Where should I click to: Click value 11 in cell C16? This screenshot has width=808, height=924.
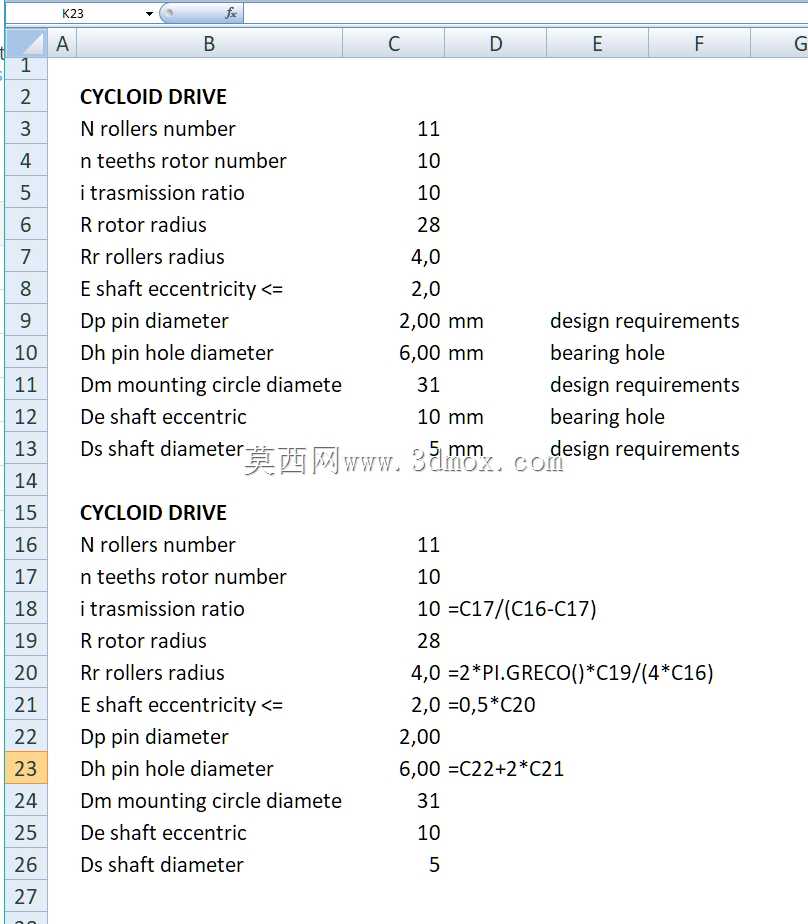428,544
